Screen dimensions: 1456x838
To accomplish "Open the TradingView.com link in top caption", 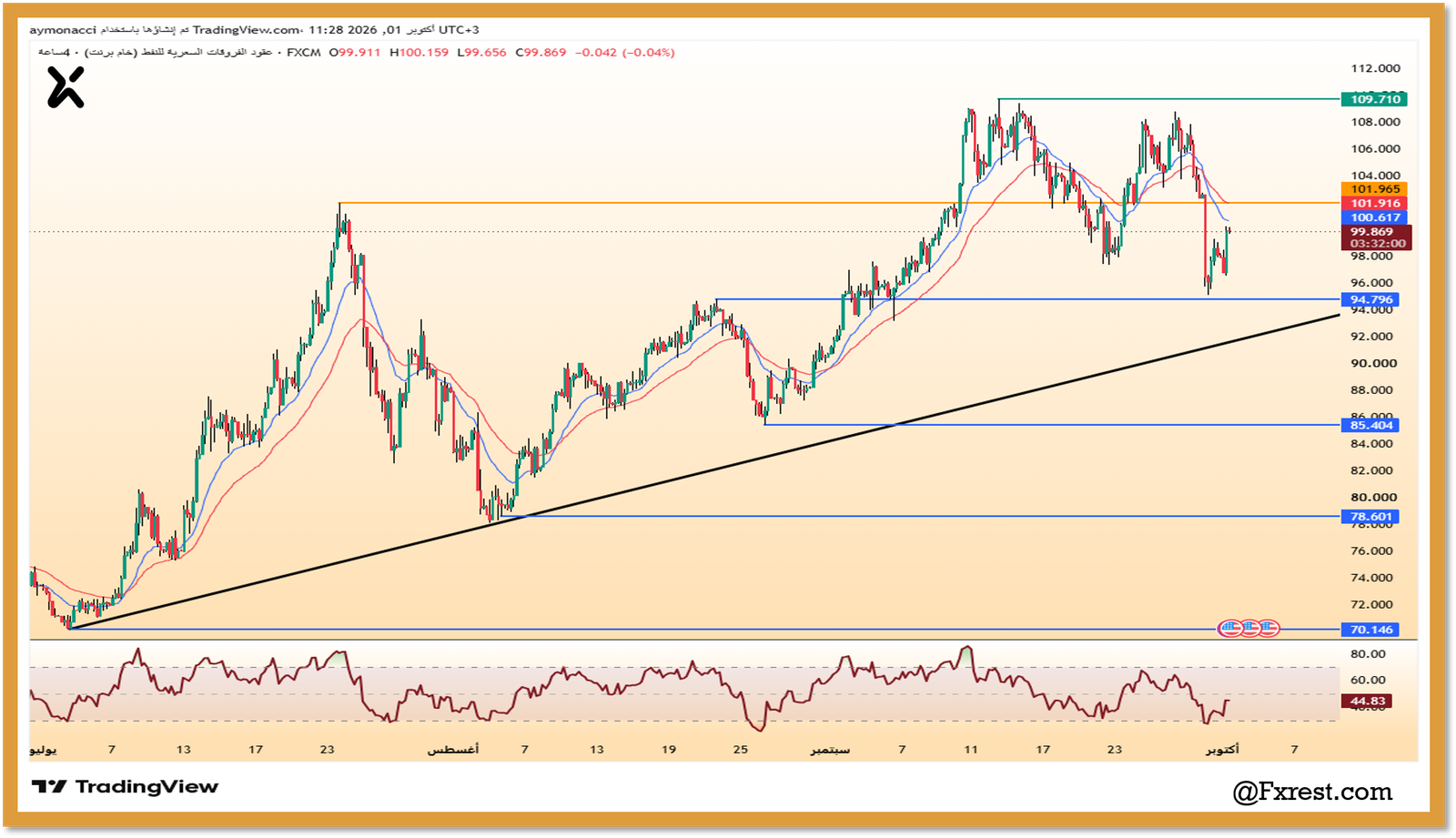I will (x=246, y=30).
